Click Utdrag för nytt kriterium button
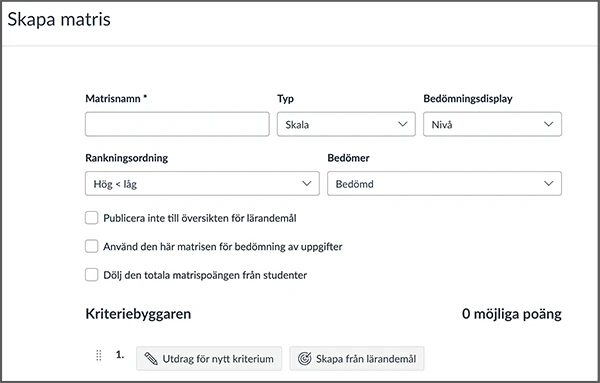Image resolution: width=600 pixels, height=383 pixels. (x=209, y=359)
